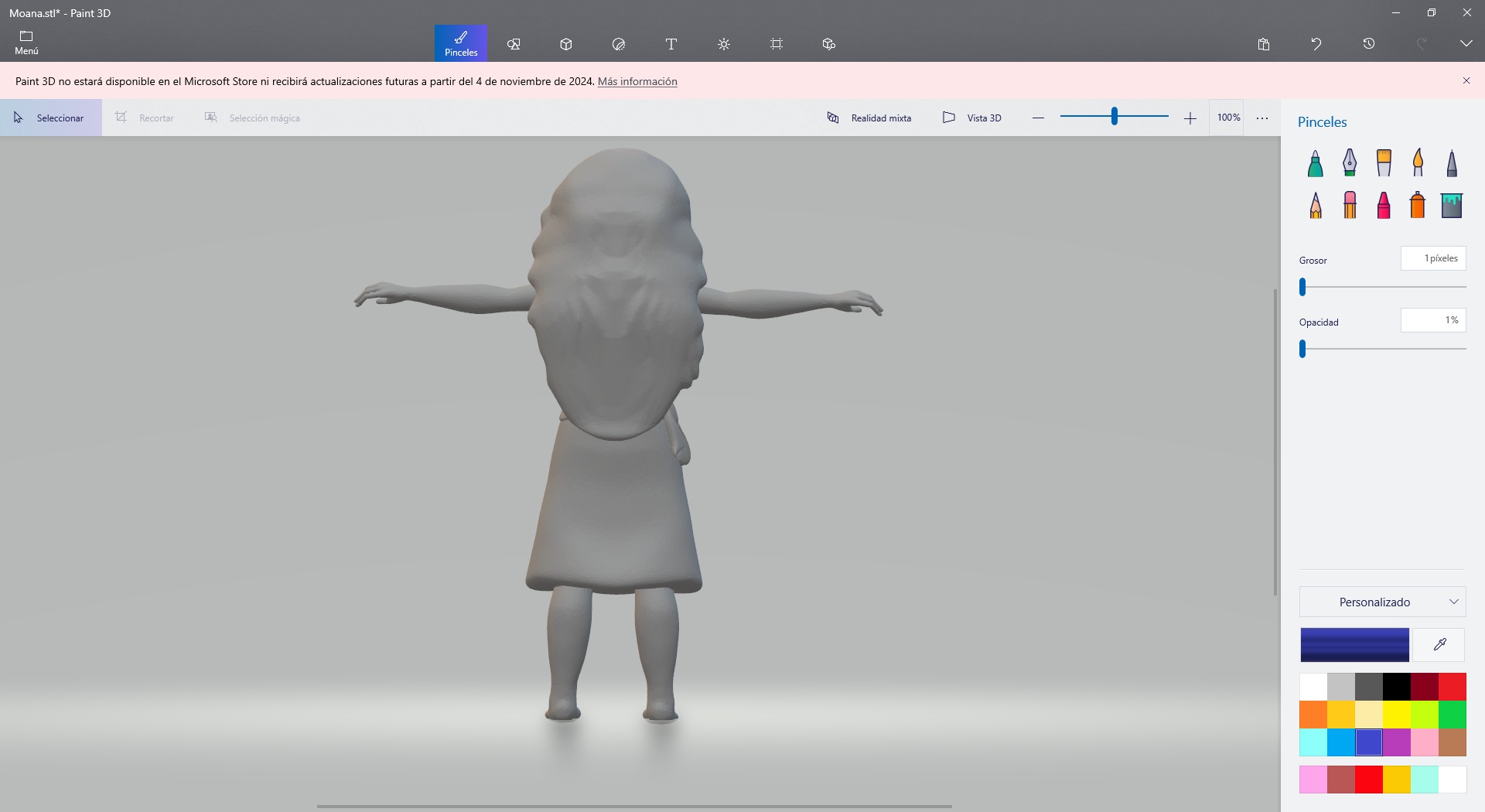Select the Pixel pen tool
This screenshot has width=1485, height=812.
tap(1452, 162)
